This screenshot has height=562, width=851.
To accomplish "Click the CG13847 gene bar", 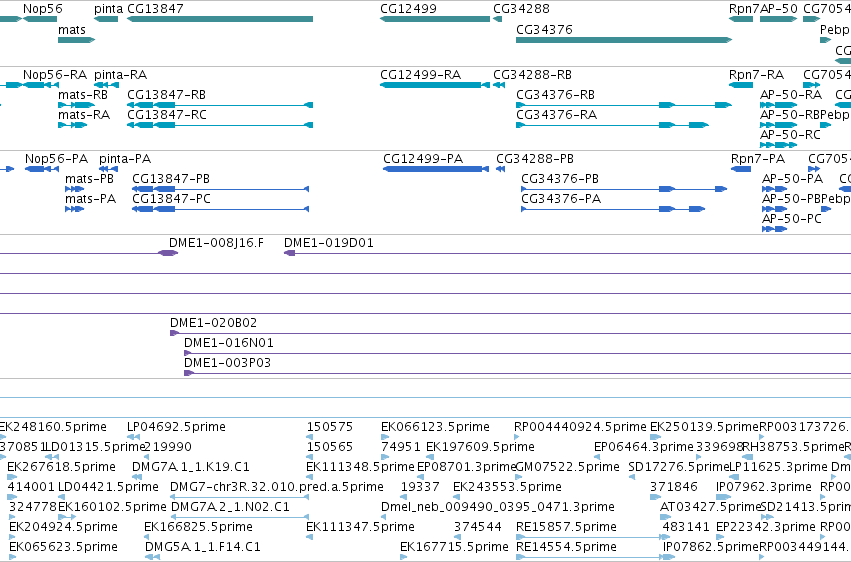I will [220, 19].
